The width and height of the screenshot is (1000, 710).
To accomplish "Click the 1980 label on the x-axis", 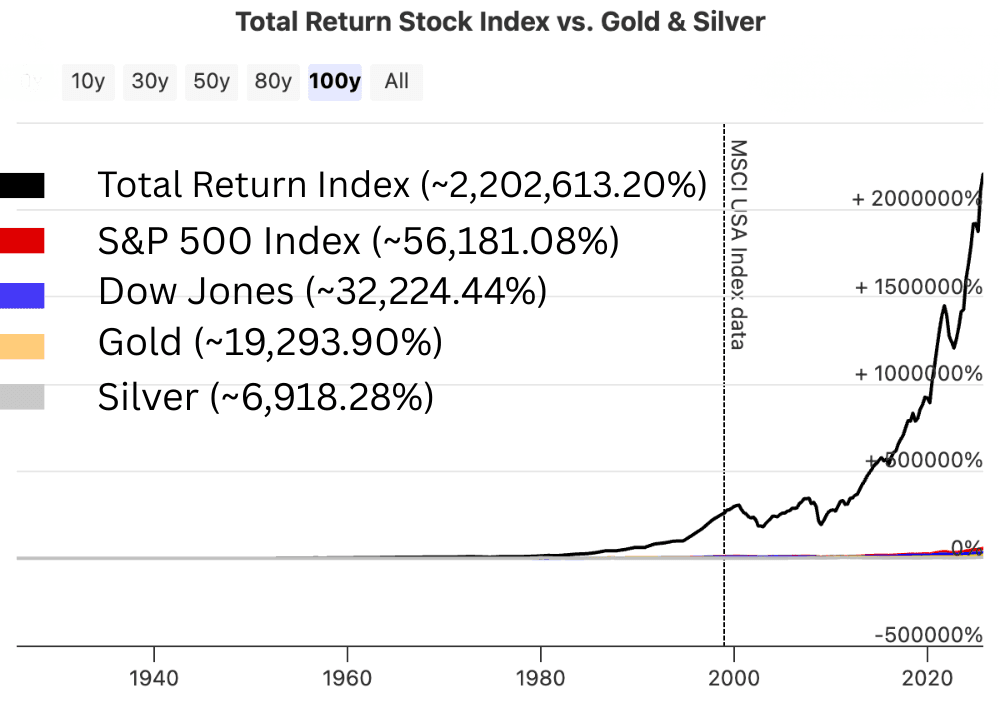I will tap(540, 677).
